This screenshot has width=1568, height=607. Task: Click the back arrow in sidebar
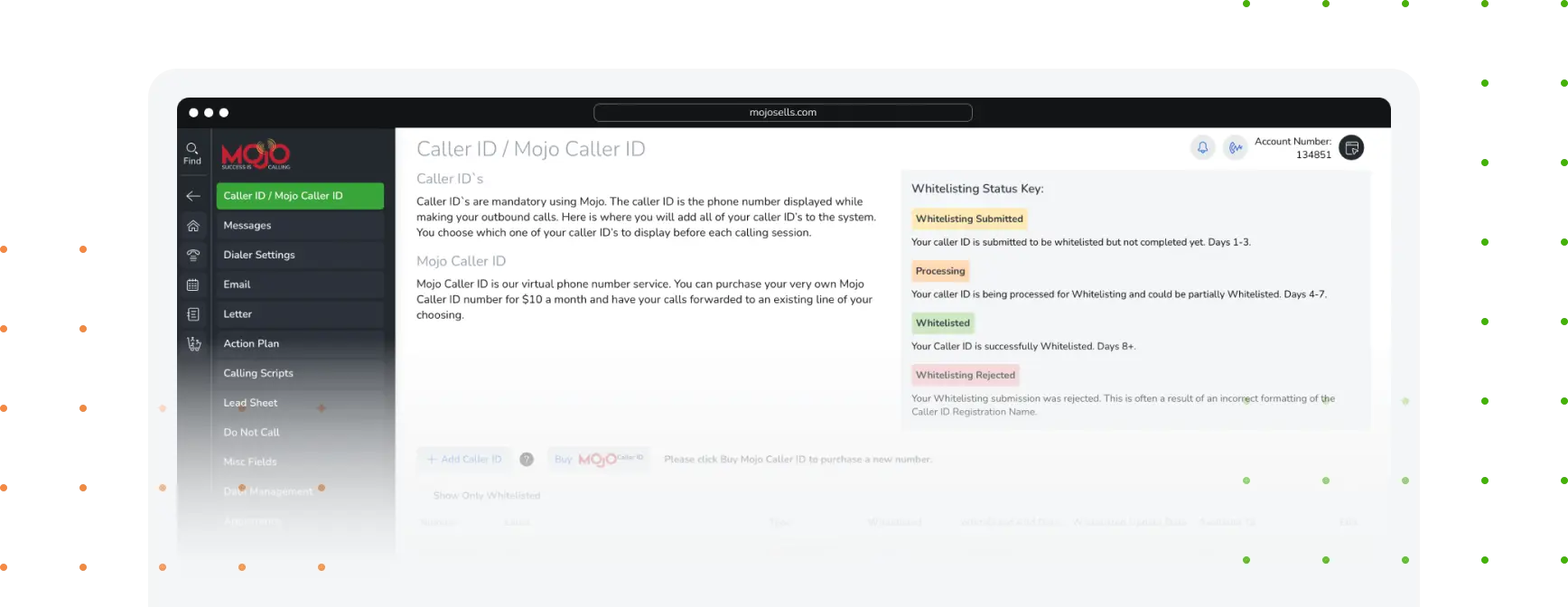click(x=193, y=196)
